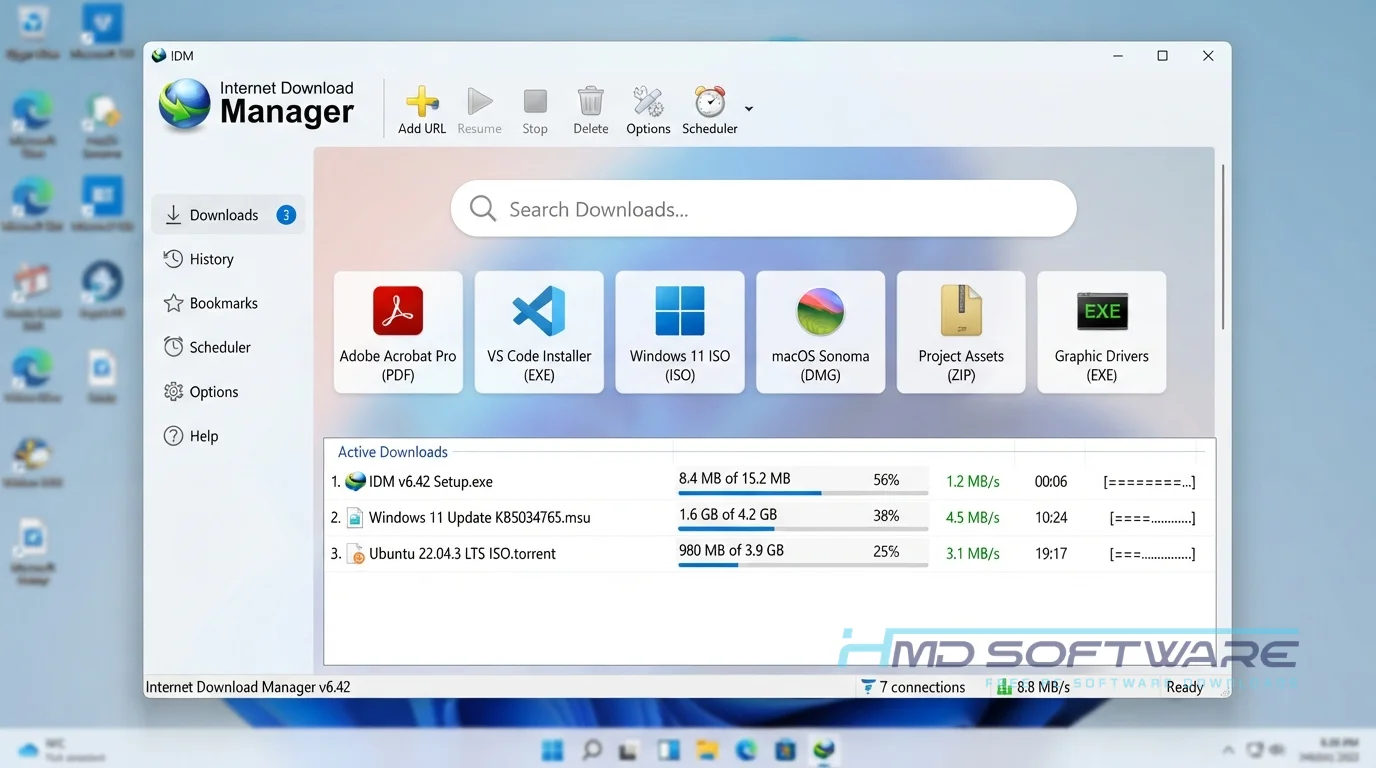The height and width of the screenshot is (768, 1376).
Task: Click into the Search Downloads field
Action: tap(763, 209)
